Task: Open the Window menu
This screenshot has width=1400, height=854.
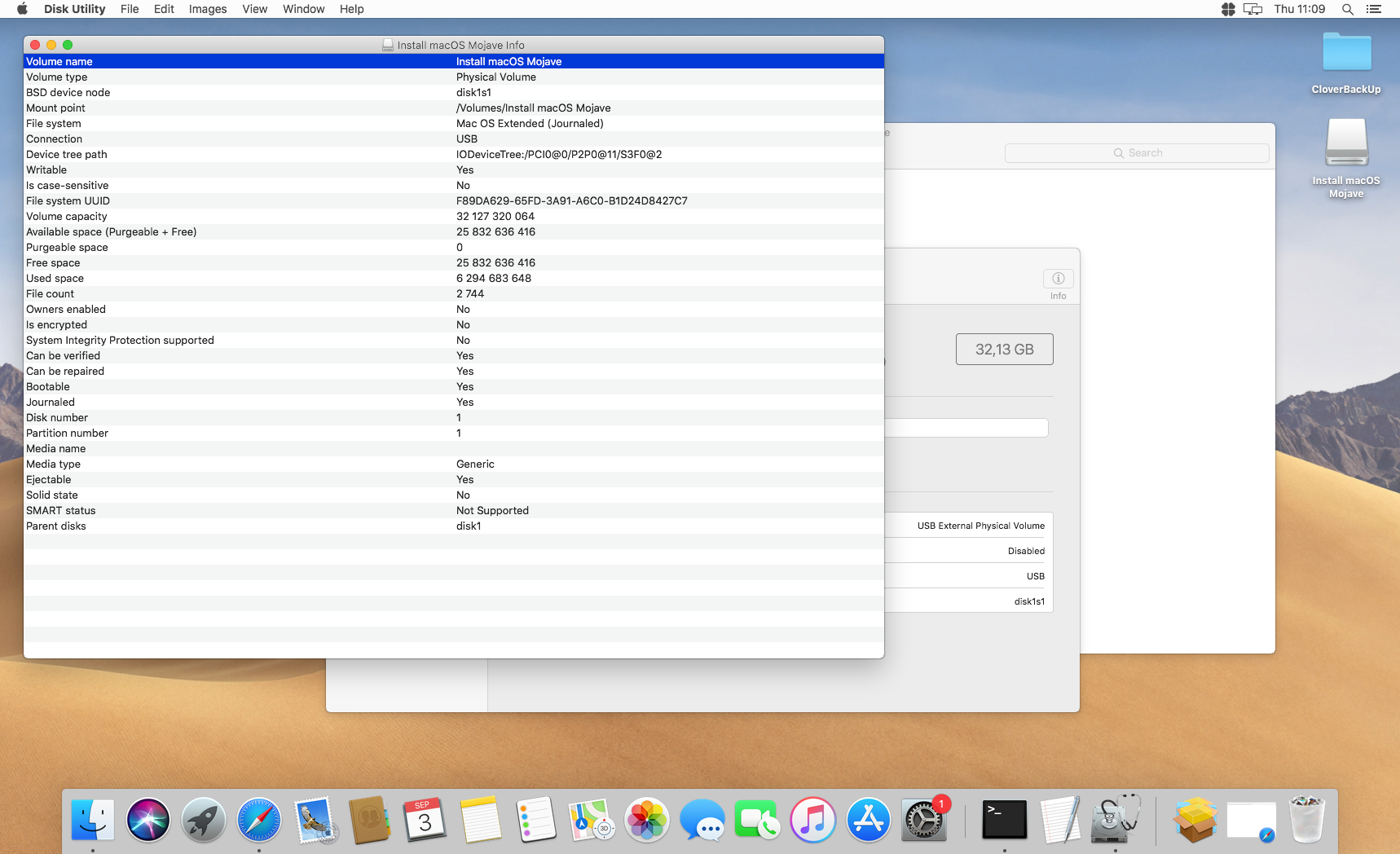Action: (x=303, y=9)
